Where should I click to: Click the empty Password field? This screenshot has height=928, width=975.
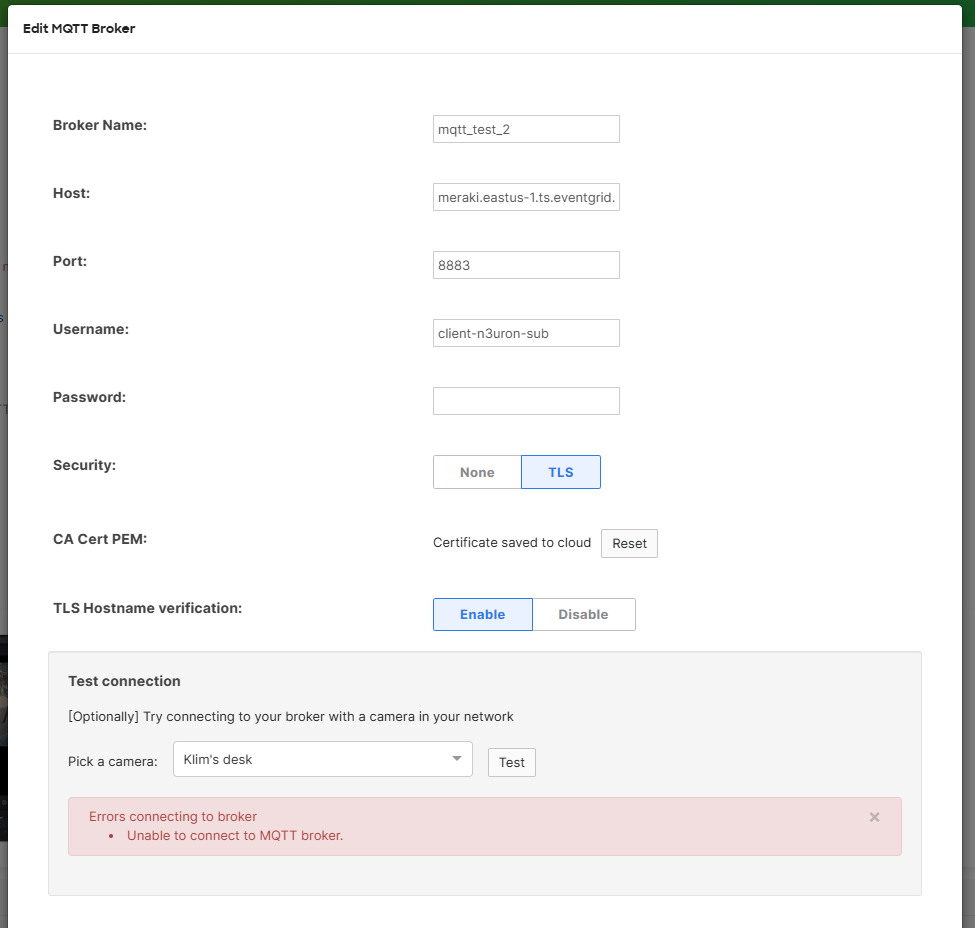pos(526,401)
